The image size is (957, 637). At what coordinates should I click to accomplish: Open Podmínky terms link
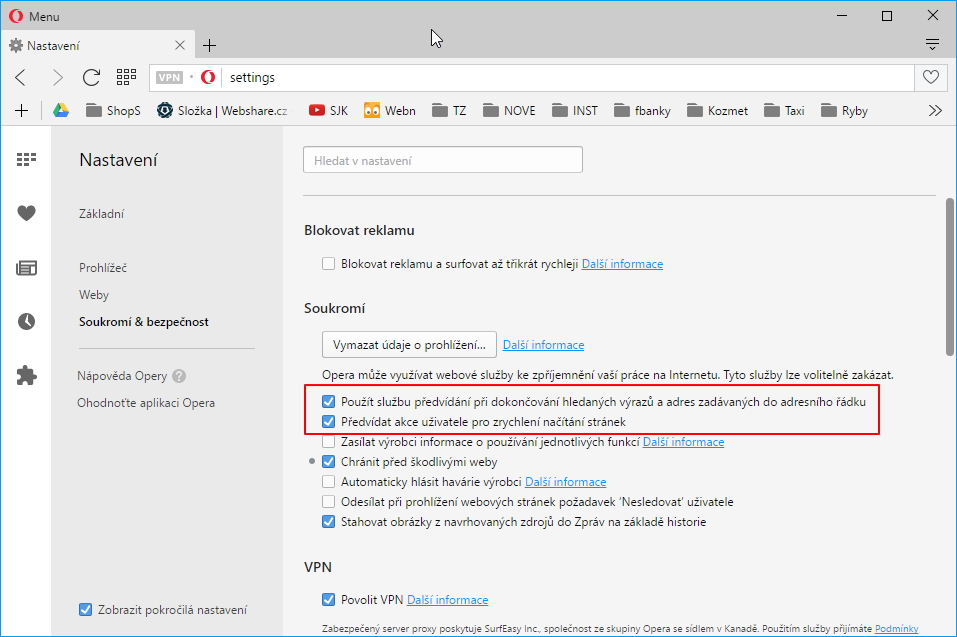click(897, 628)
